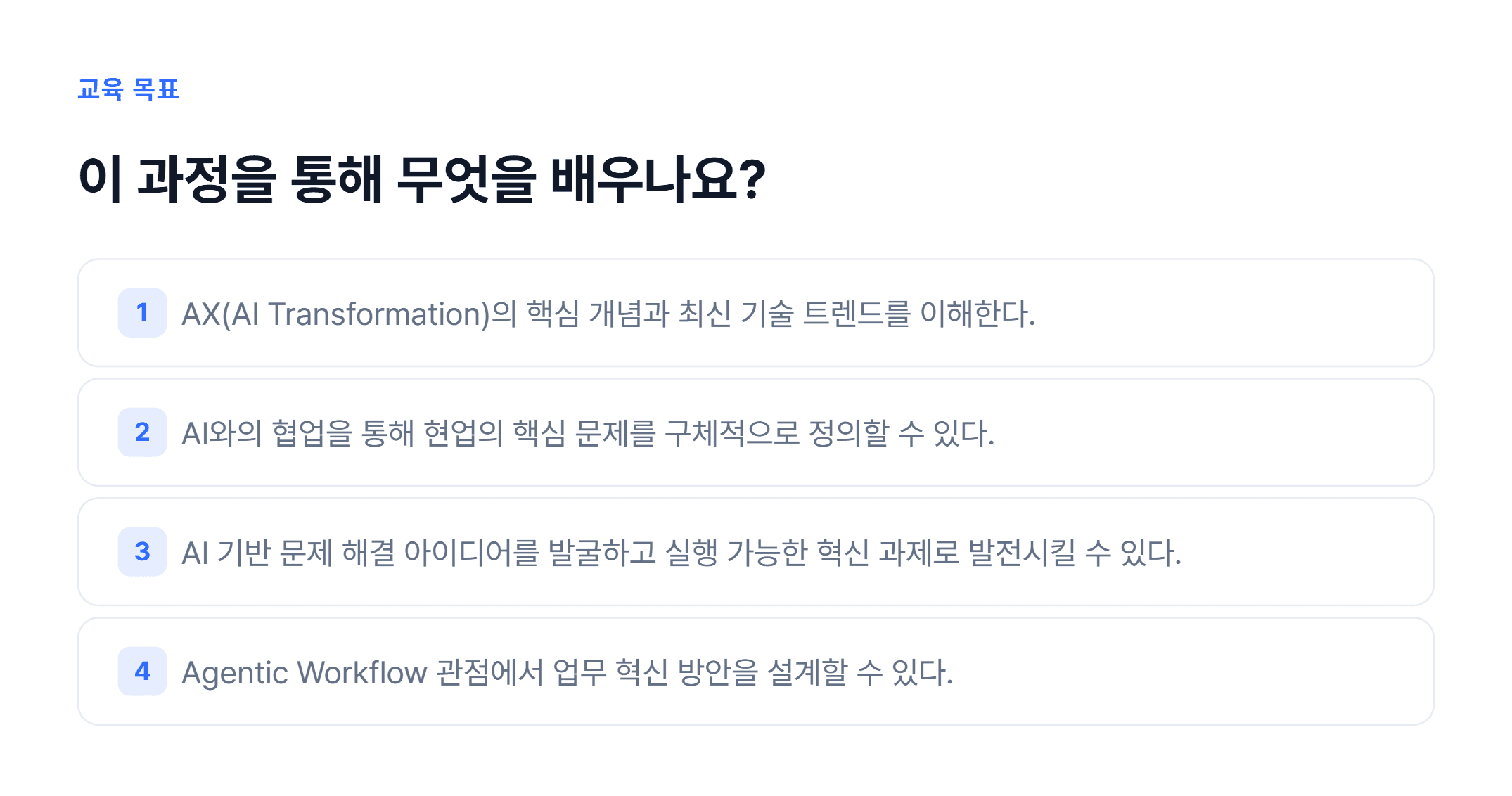The width and height of the screenshot is (1512, 796).
Task: Open the fourth objective card about 업무 혁신
Action: point(756,672)
